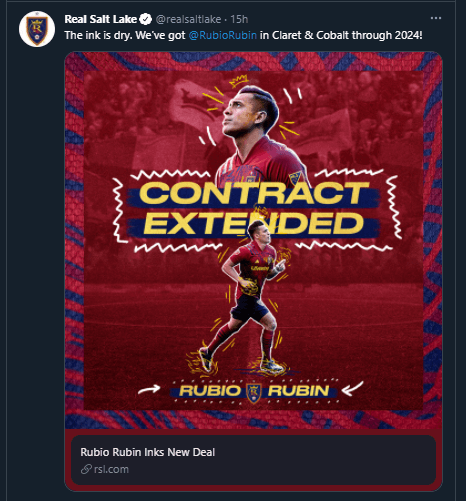The width and height of the screenshot is (466, 501).
Task: Open the three-dot more options menu
Action: [x=436, y=18]
